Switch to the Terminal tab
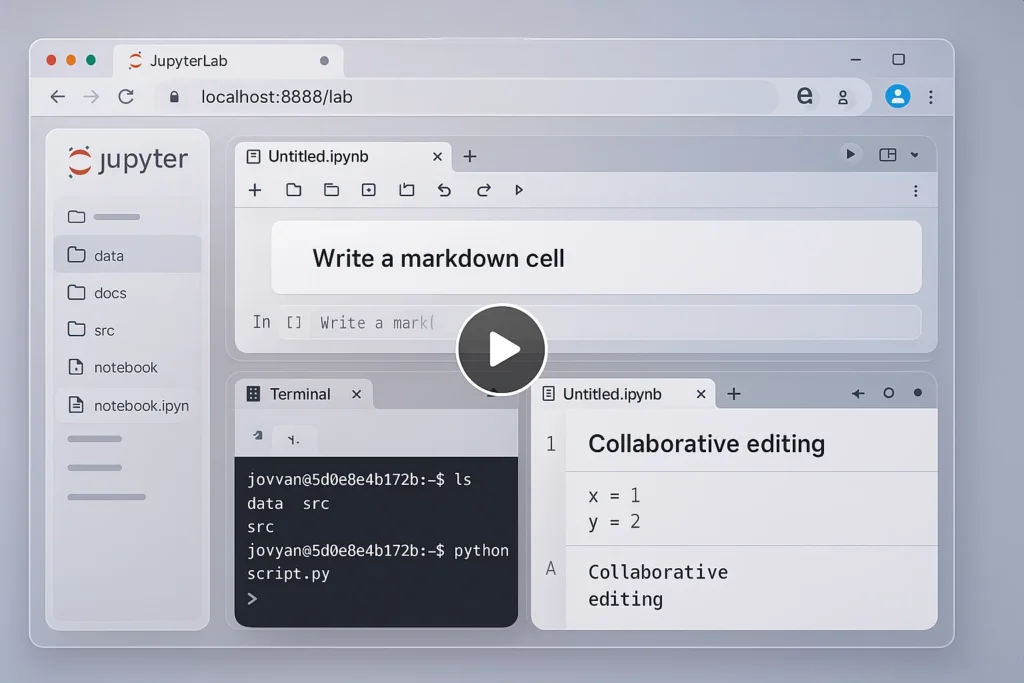 point(300,394)
